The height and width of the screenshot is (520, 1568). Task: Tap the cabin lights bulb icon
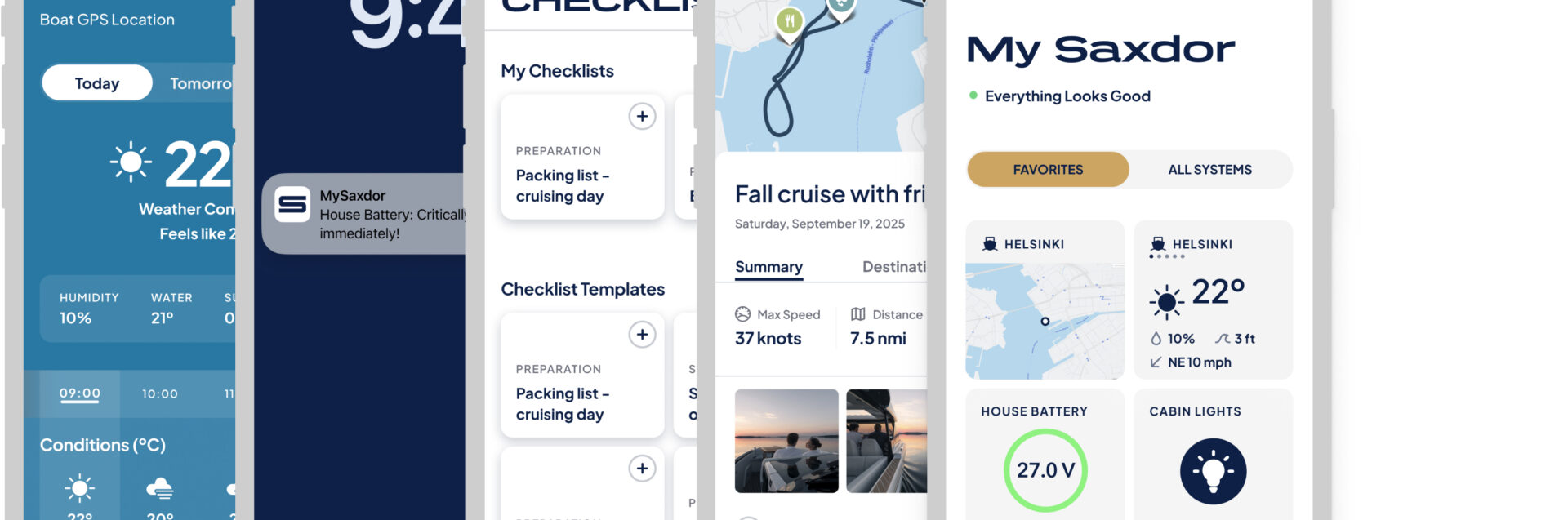[x=1213, y=471]
